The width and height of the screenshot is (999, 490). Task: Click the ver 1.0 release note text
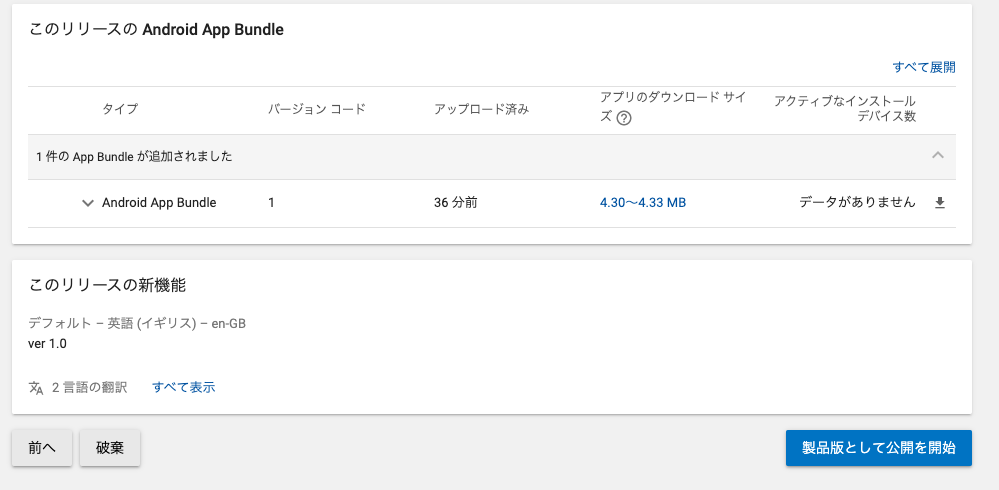coord(48,344)
